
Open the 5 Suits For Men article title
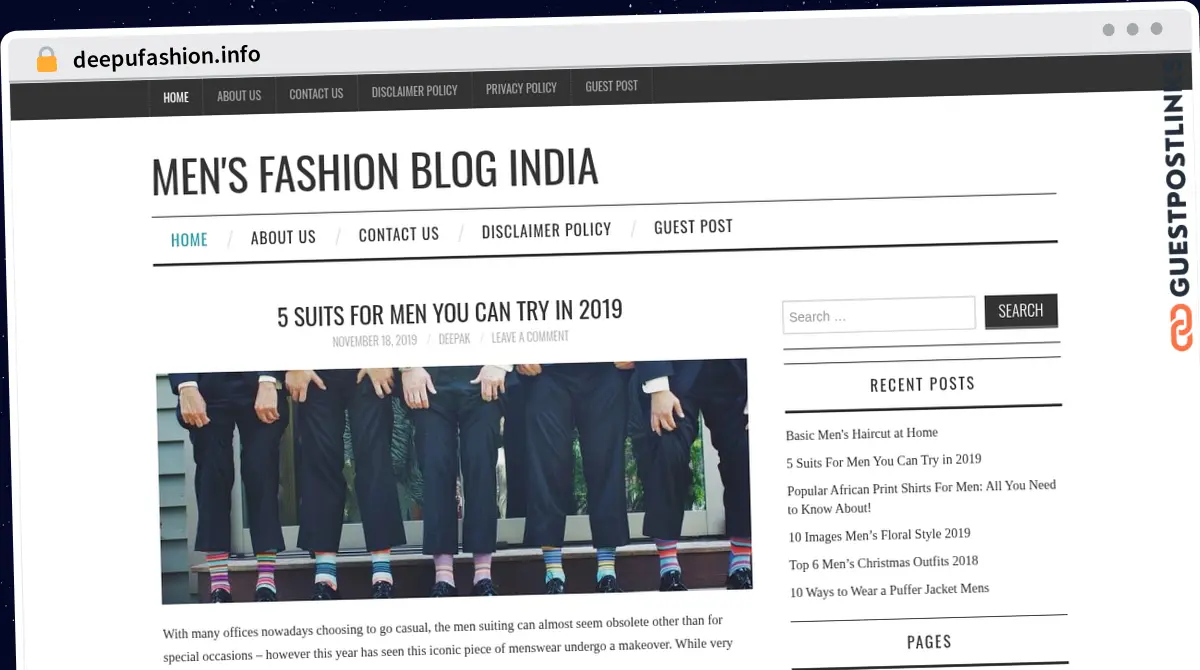click(x=449, y=313)
